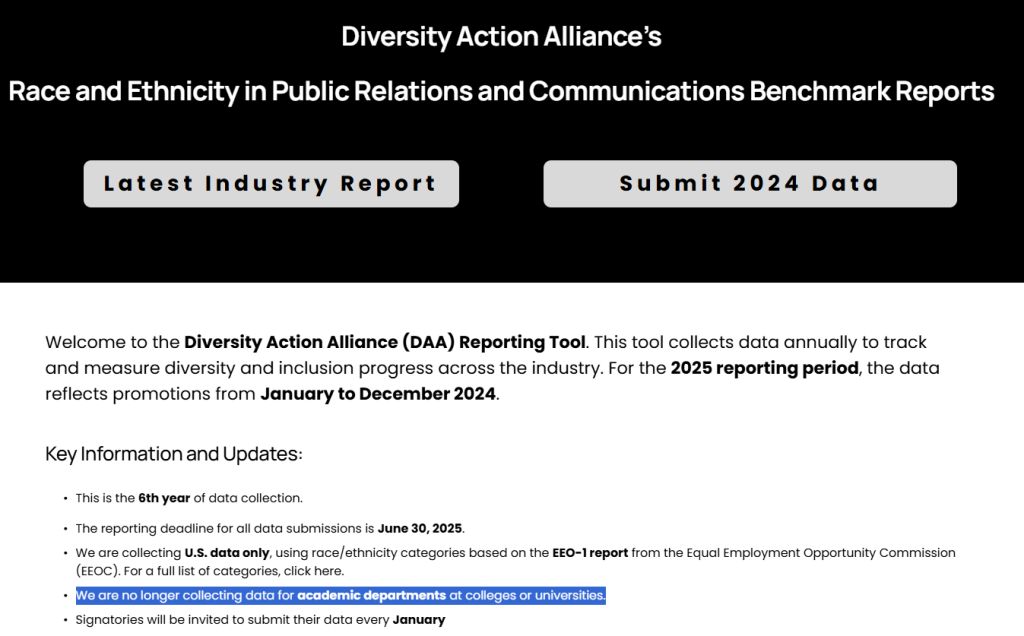Click the 'January to December 2024' text

pyautogui.click(x=378, y=394)
